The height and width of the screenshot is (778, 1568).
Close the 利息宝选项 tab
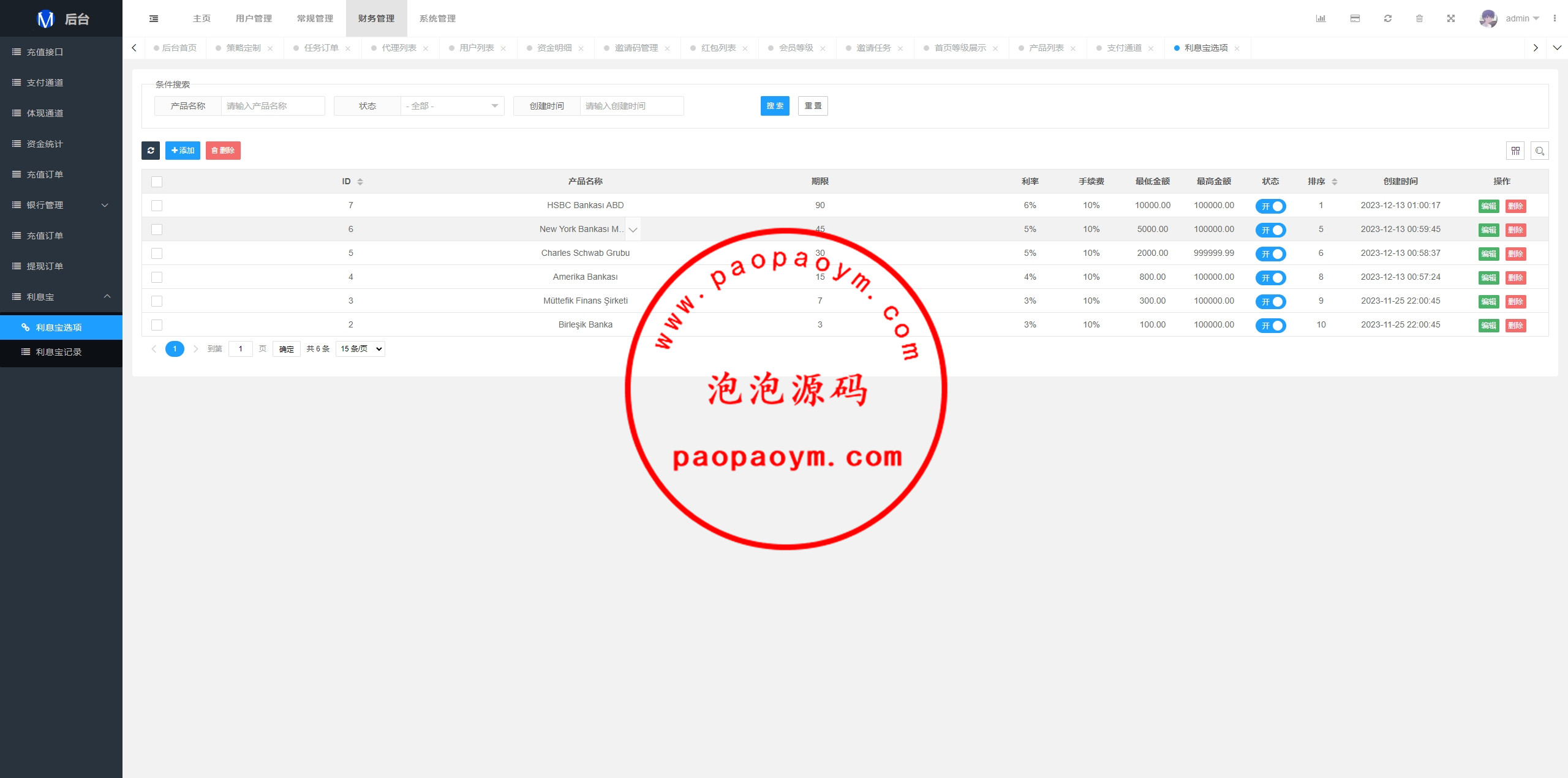coord(1237,48)
